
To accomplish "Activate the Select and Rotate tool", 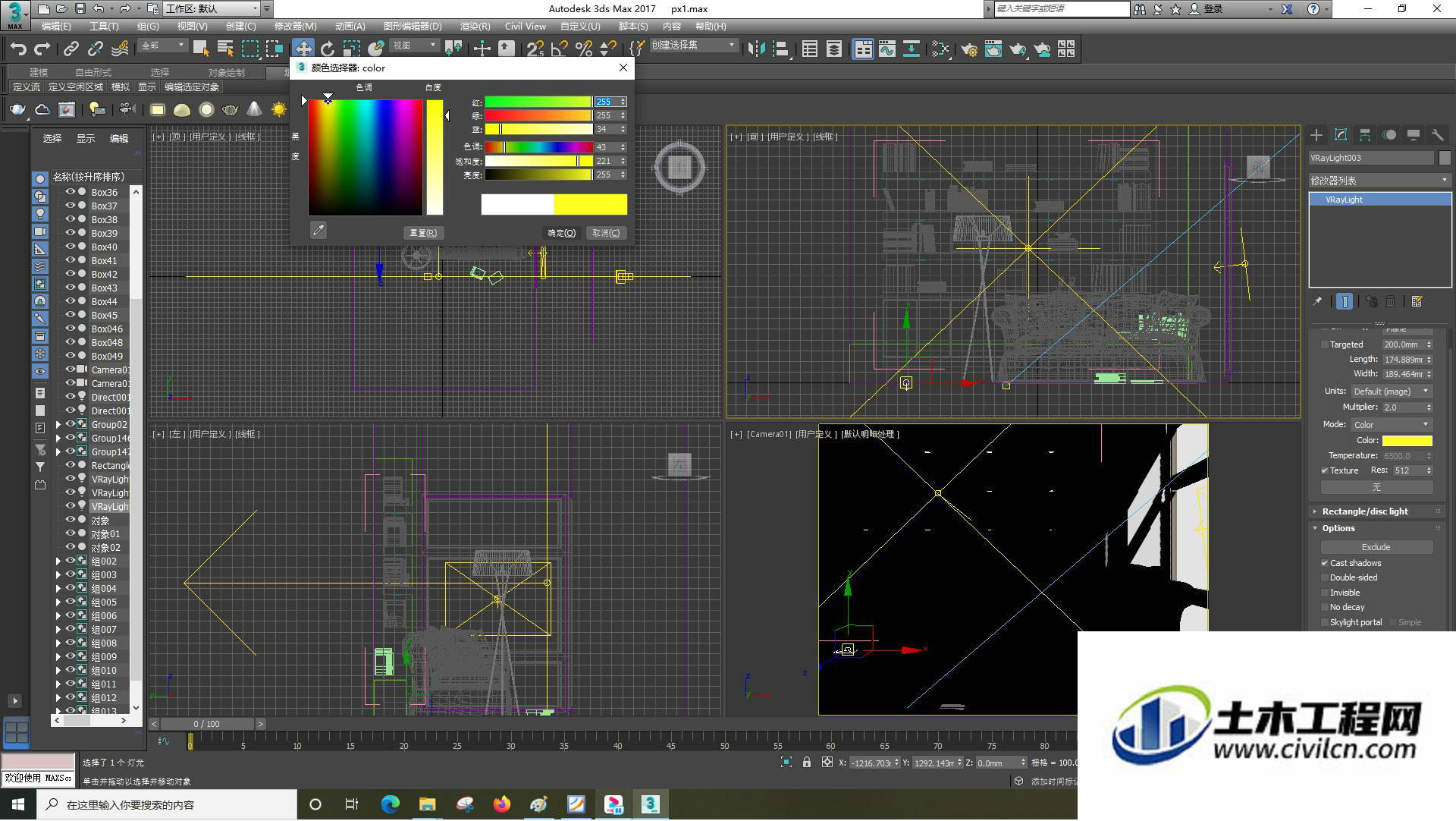I will (x=328, y=49).
